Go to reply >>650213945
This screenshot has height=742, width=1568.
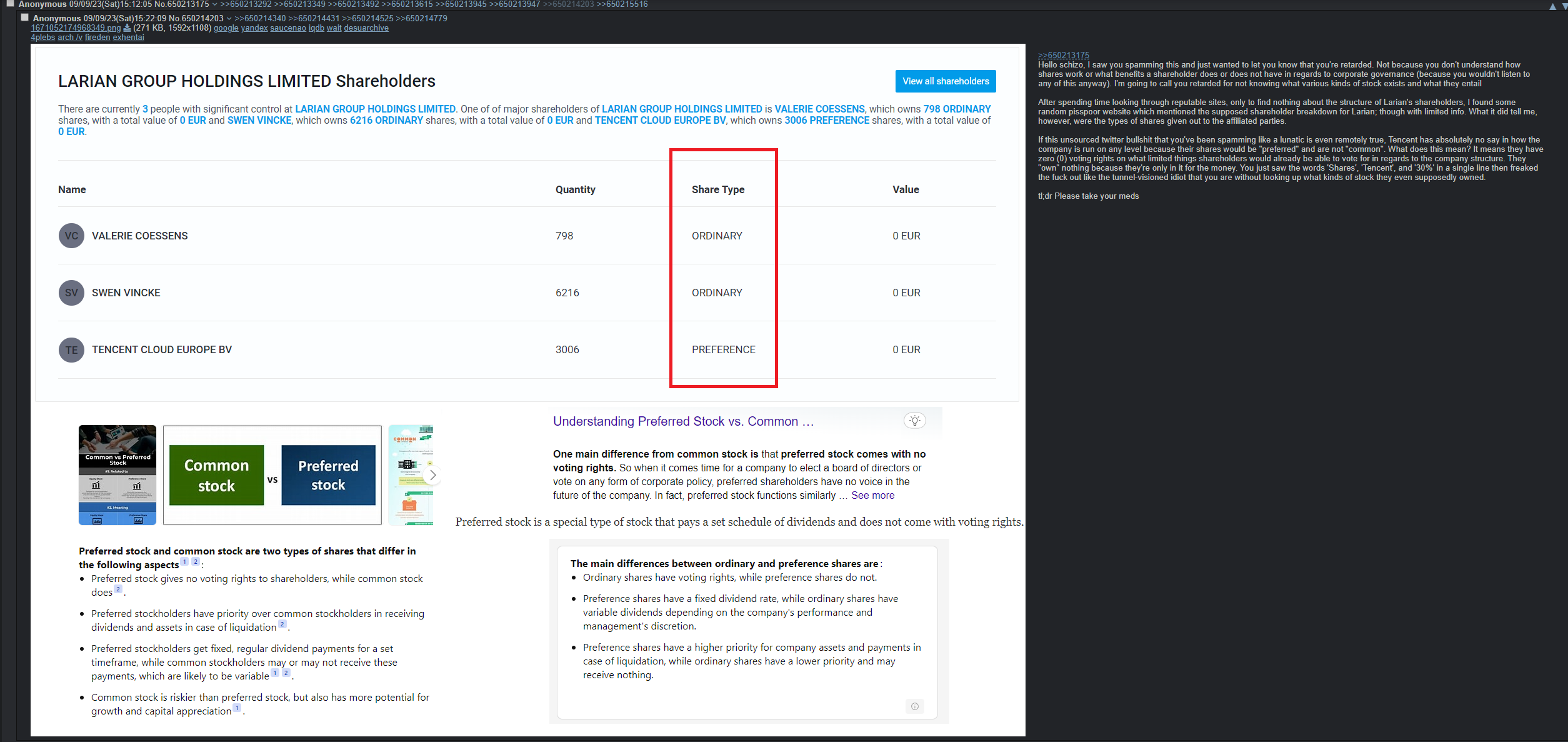pos(461,4)
